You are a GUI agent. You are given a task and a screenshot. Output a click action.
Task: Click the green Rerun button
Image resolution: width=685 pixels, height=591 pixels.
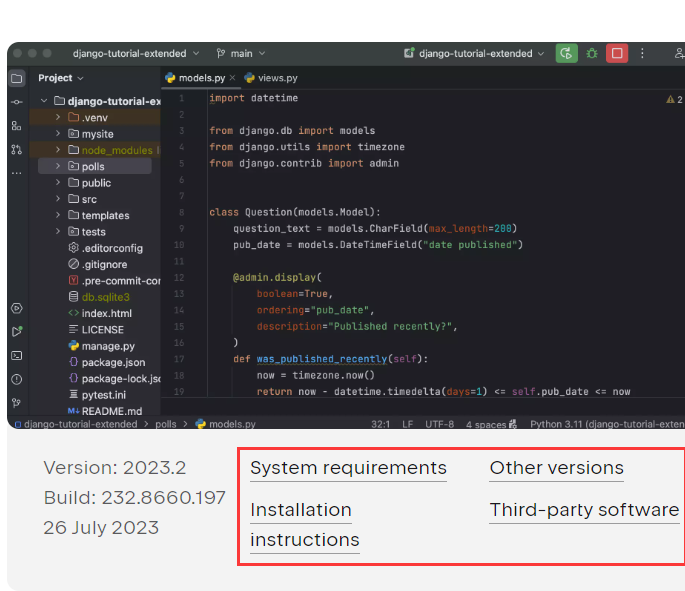click(x=567, y=53)
